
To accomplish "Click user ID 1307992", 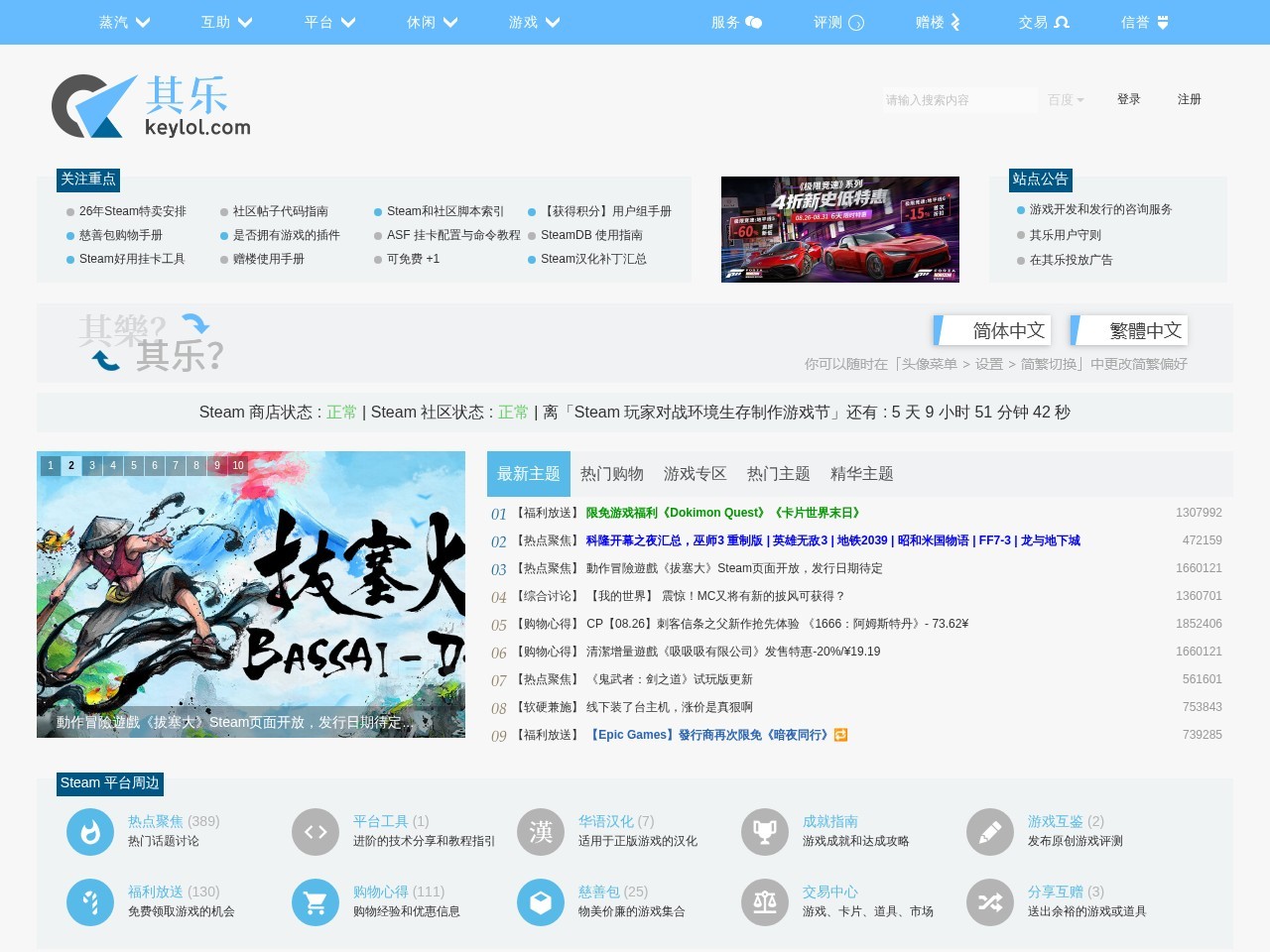I will tap(1199, 513).
